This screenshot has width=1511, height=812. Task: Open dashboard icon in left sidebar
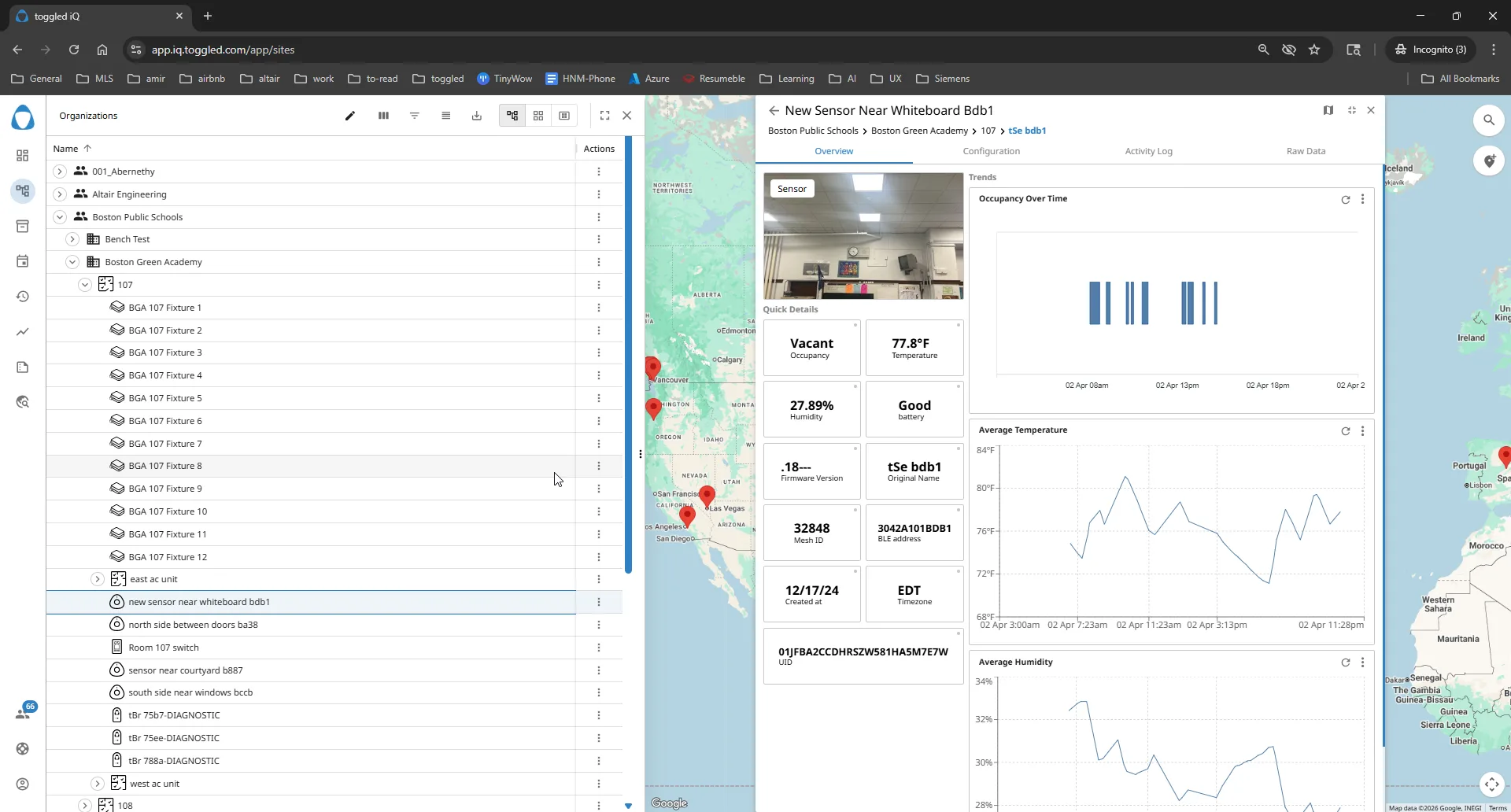(x=23, y=156)
